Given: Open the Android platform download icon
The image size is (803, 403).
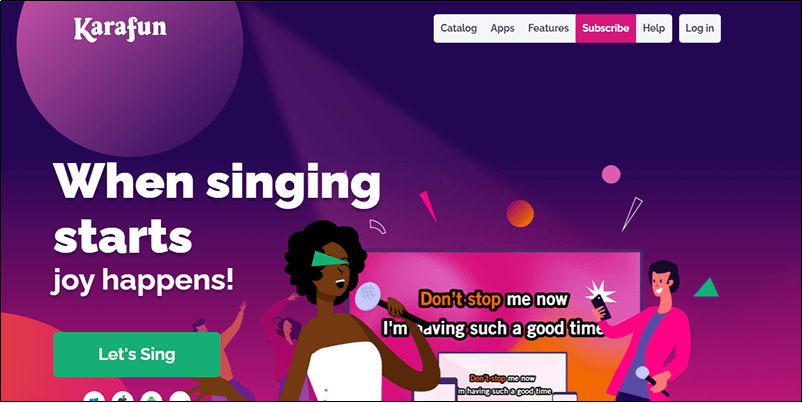Looking at the screenshot, I should pyautogui.click(x=151, y=396).
